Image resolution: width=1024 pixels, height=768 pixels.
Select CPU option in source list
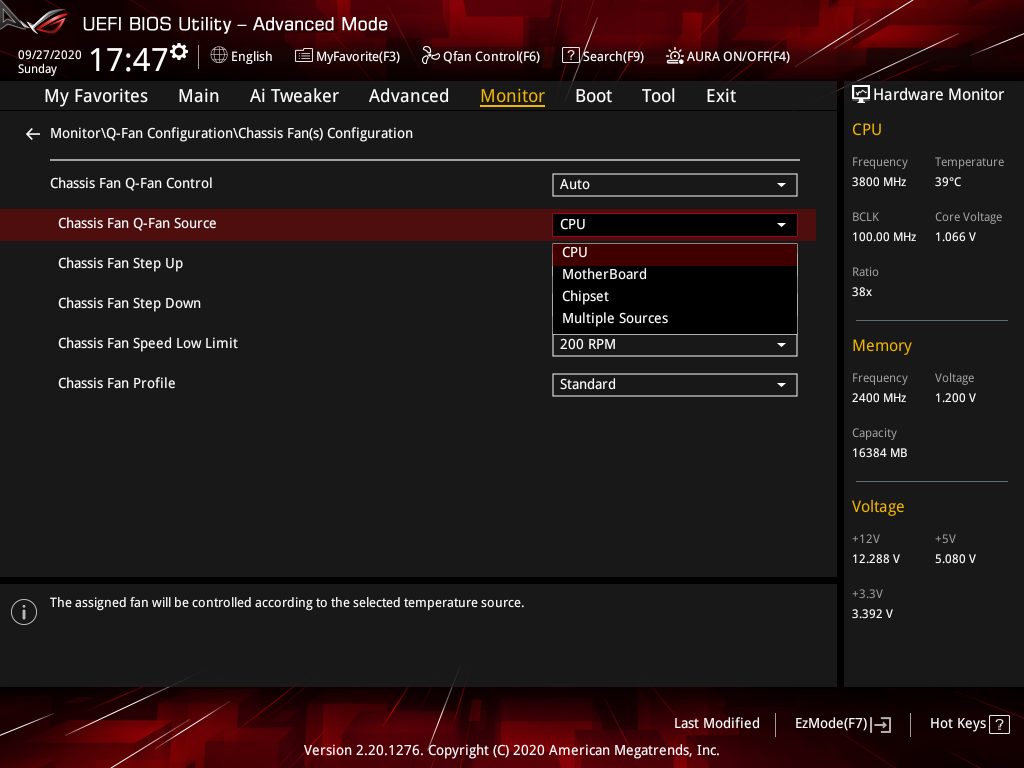pos(675,253)
